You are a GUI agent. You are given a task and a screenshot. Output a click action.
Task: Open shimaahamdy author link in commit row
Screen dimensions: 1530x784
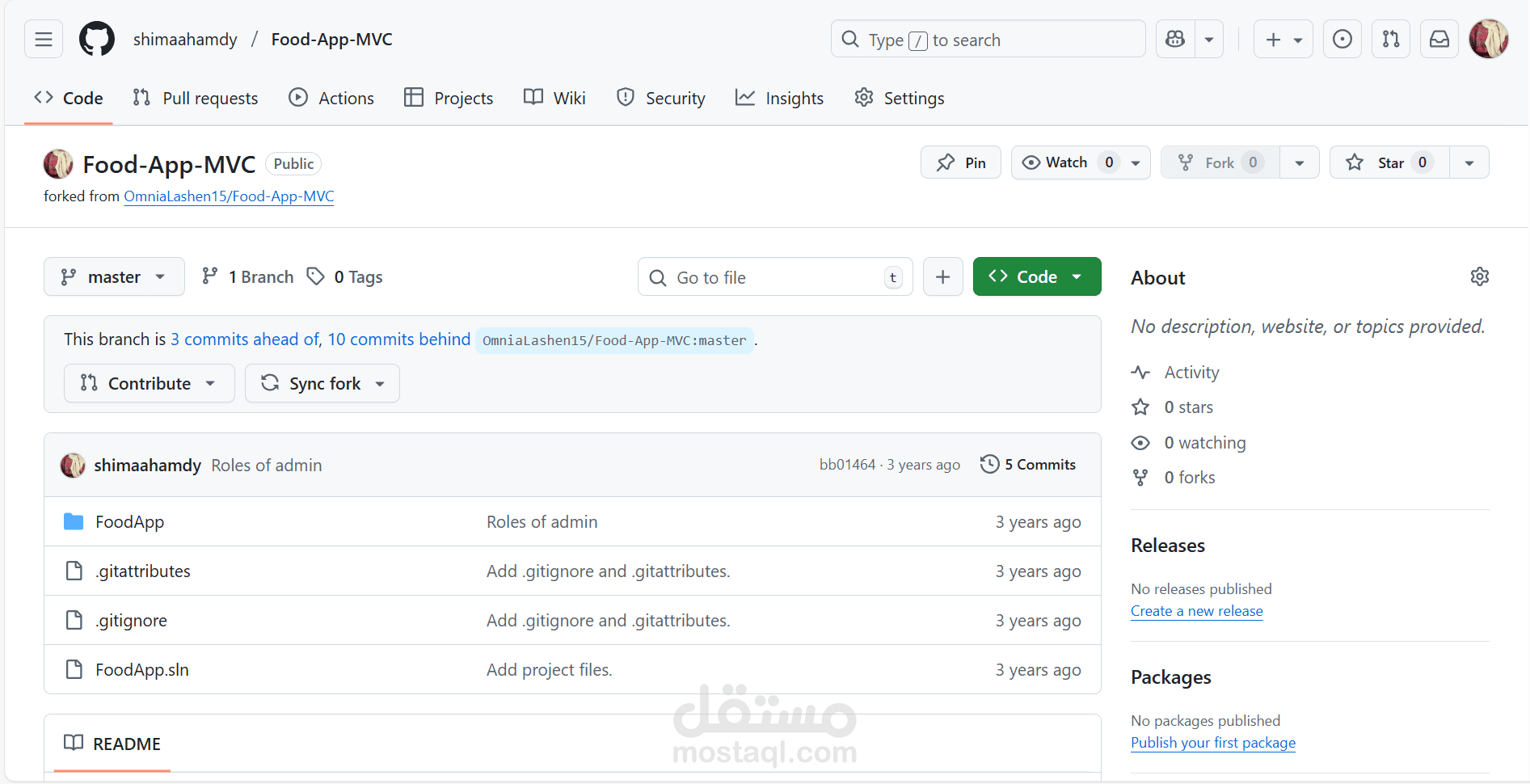point(147,466)
